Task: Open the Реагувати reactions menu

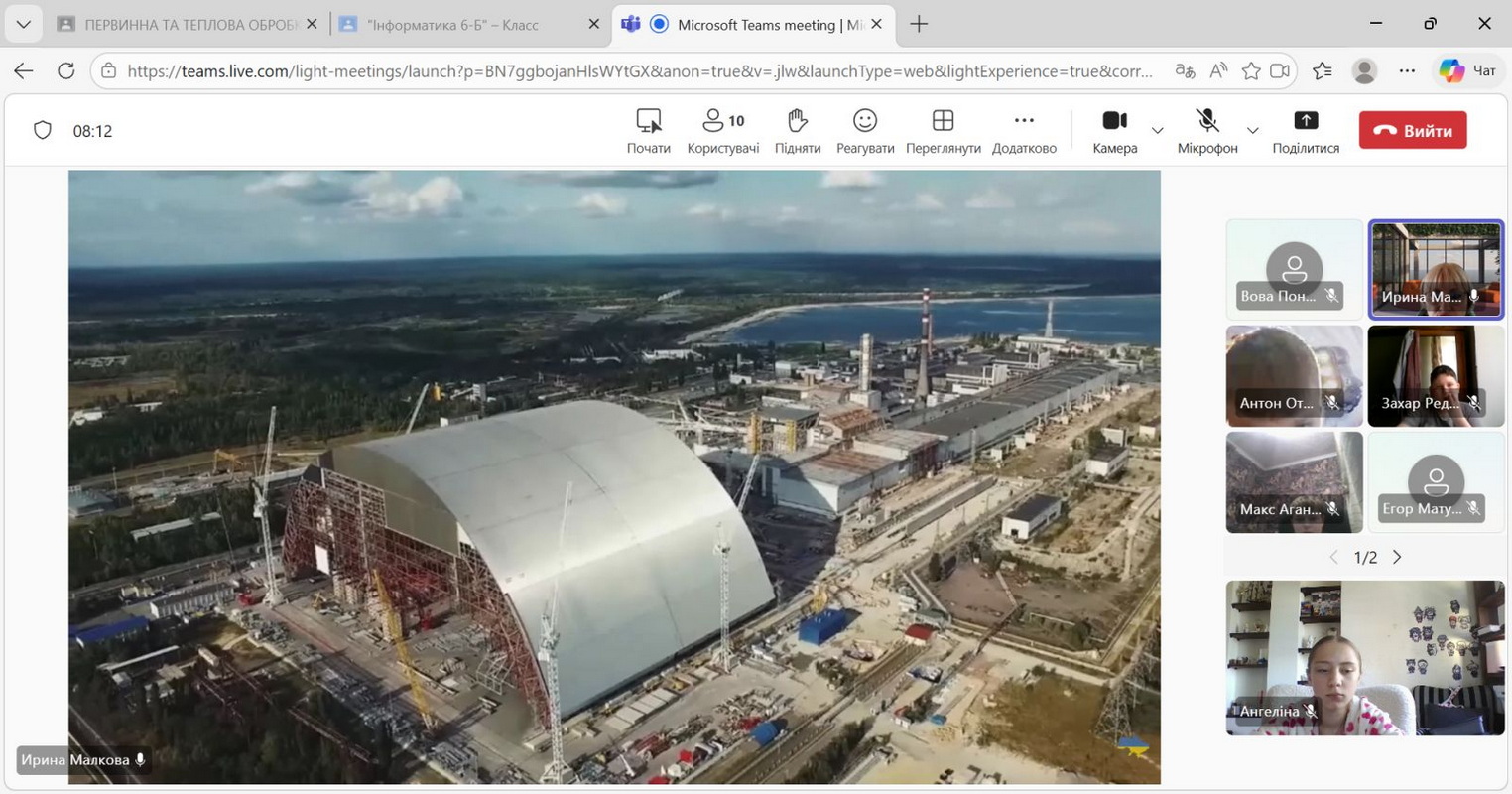Action: [x=864, y=131]
